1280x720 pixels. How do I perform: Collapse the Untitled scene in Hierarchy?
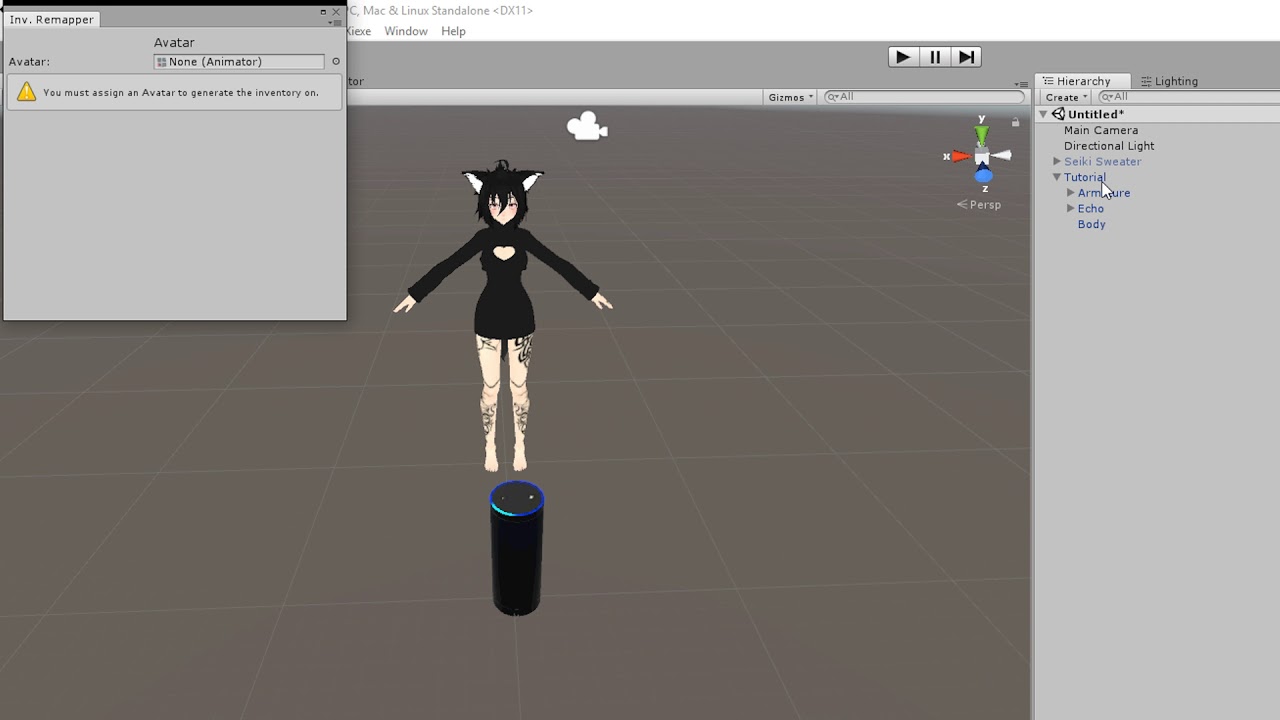point(1043,115)
